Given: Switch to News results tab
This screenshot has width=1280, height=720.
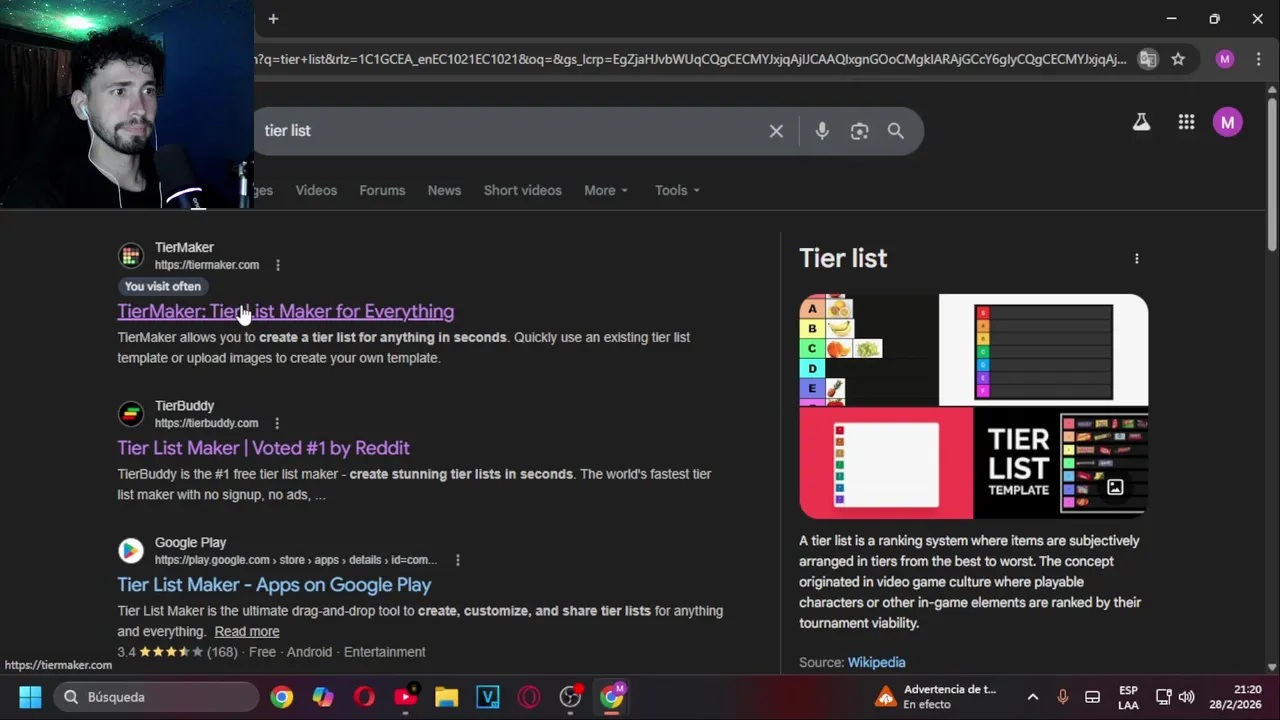Looking at the screenshot, I should click(444, 190).
